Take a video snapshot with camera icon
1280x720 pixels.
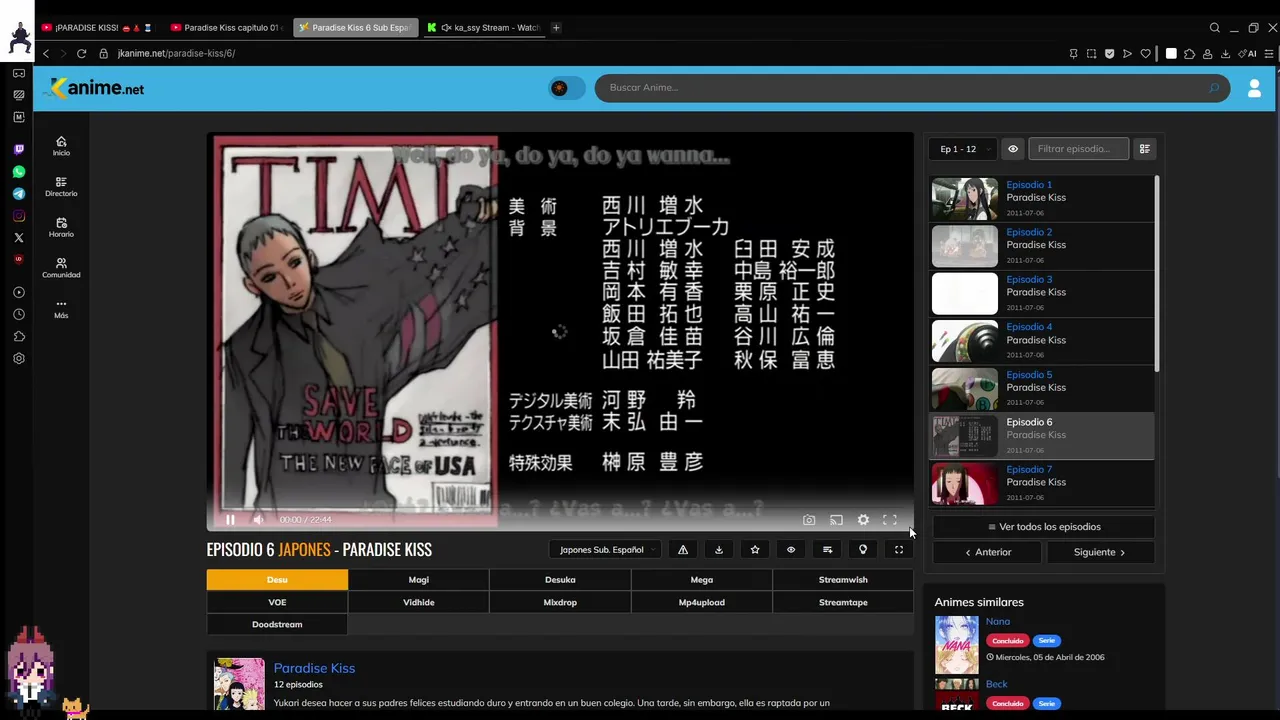click(x=809, y=520)
